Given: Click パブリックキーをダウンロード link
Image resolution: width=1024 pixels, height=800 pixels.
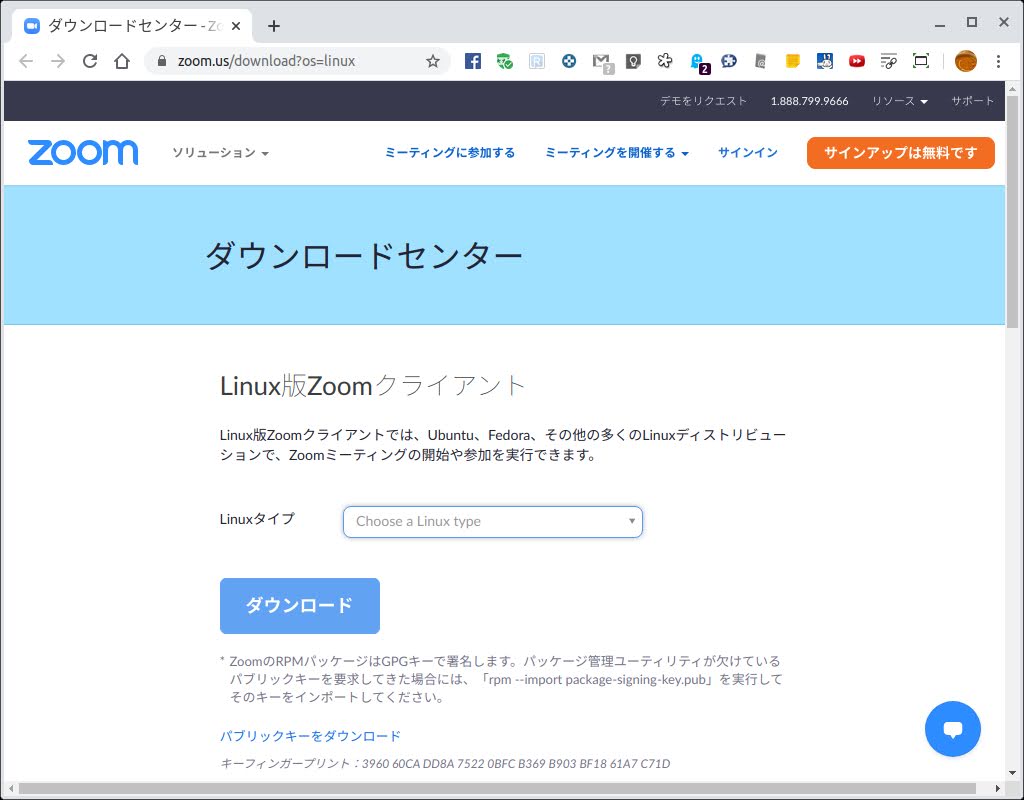Looking at the screenshot, I should point(310,736).
